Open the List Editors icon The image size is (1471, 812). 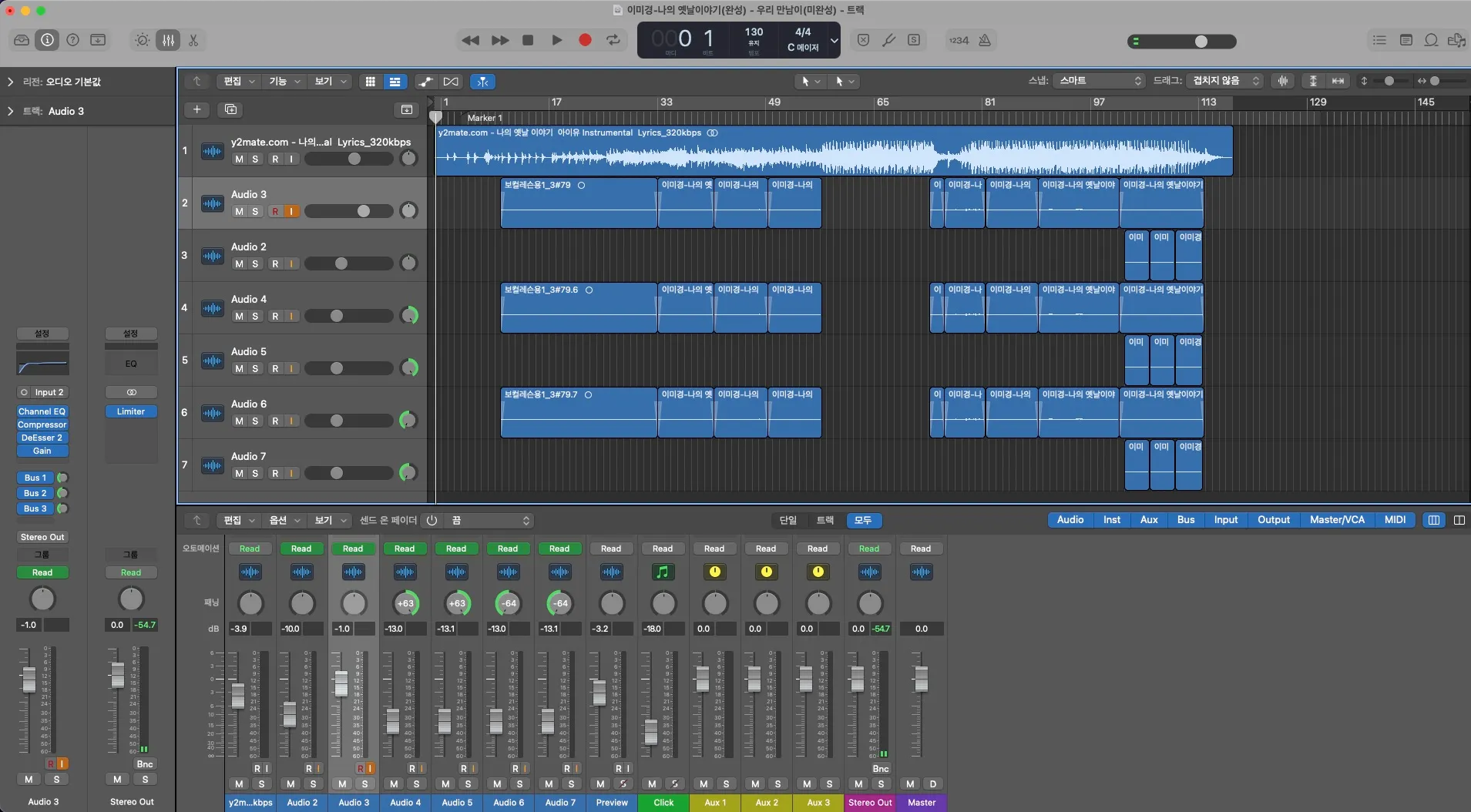pyautogui.click(x=1379, y=40)
